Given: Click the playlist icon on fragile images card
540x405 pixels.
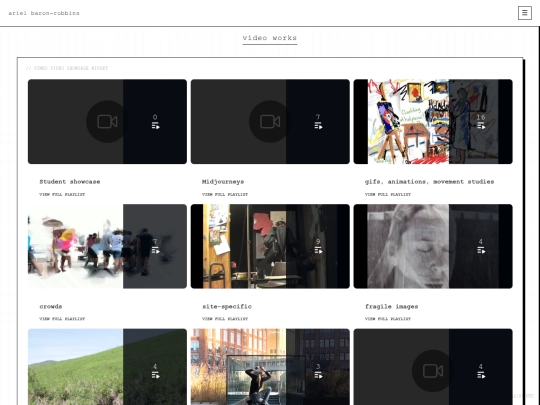Looking at the screenshot, I should (x=481, y=251).
